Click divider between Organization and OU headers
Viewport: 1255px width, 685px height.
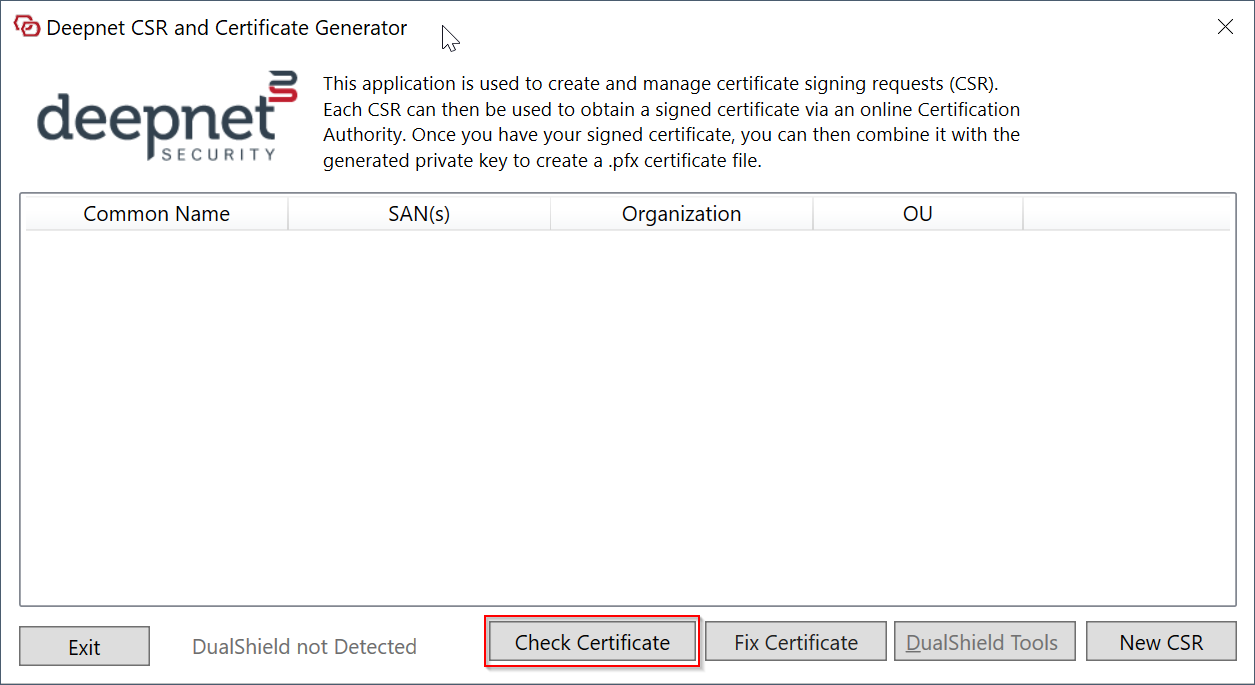(813, 214)
